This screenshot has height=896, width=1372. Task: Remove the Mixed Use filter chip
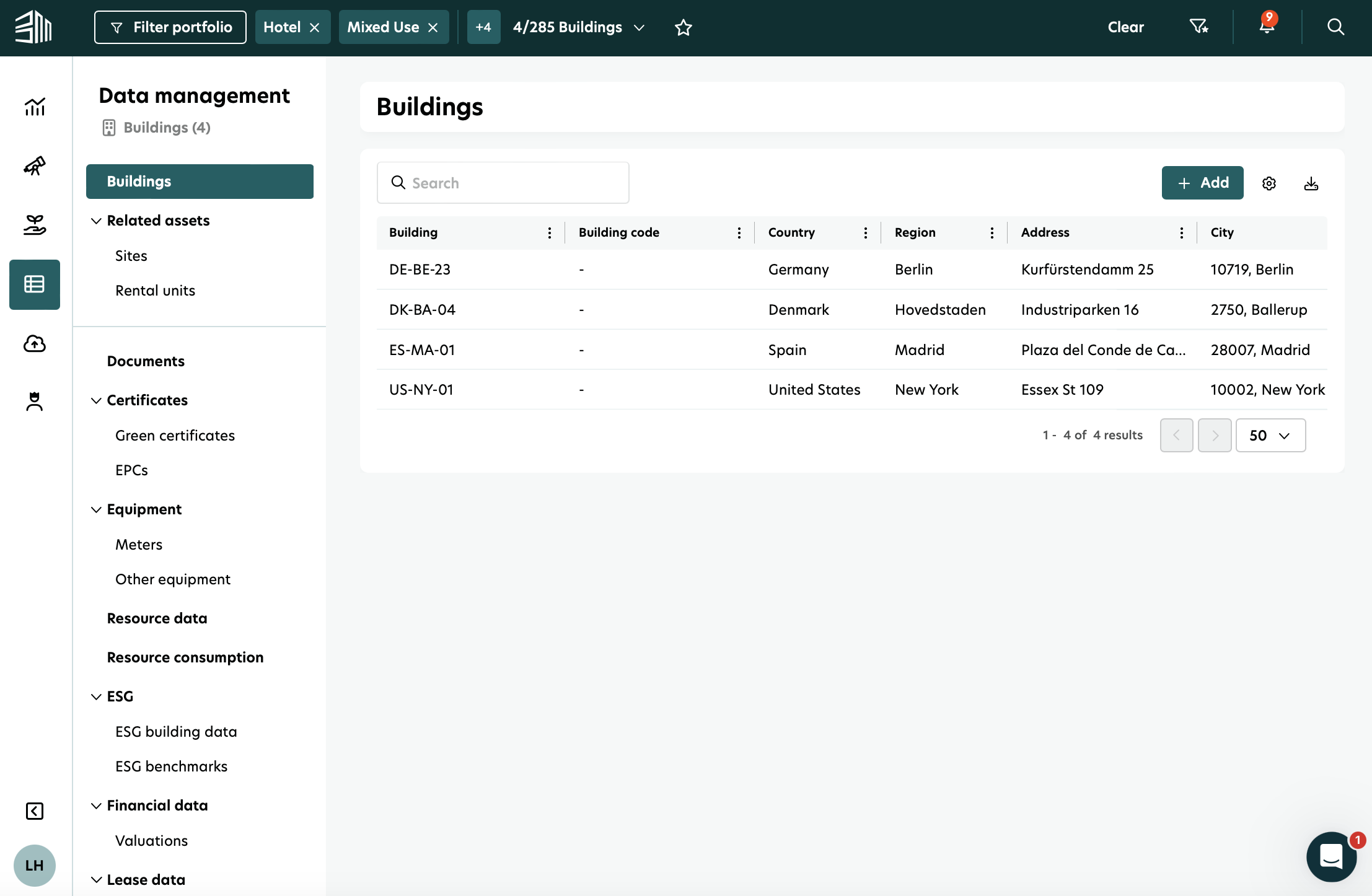coord(433,27)
